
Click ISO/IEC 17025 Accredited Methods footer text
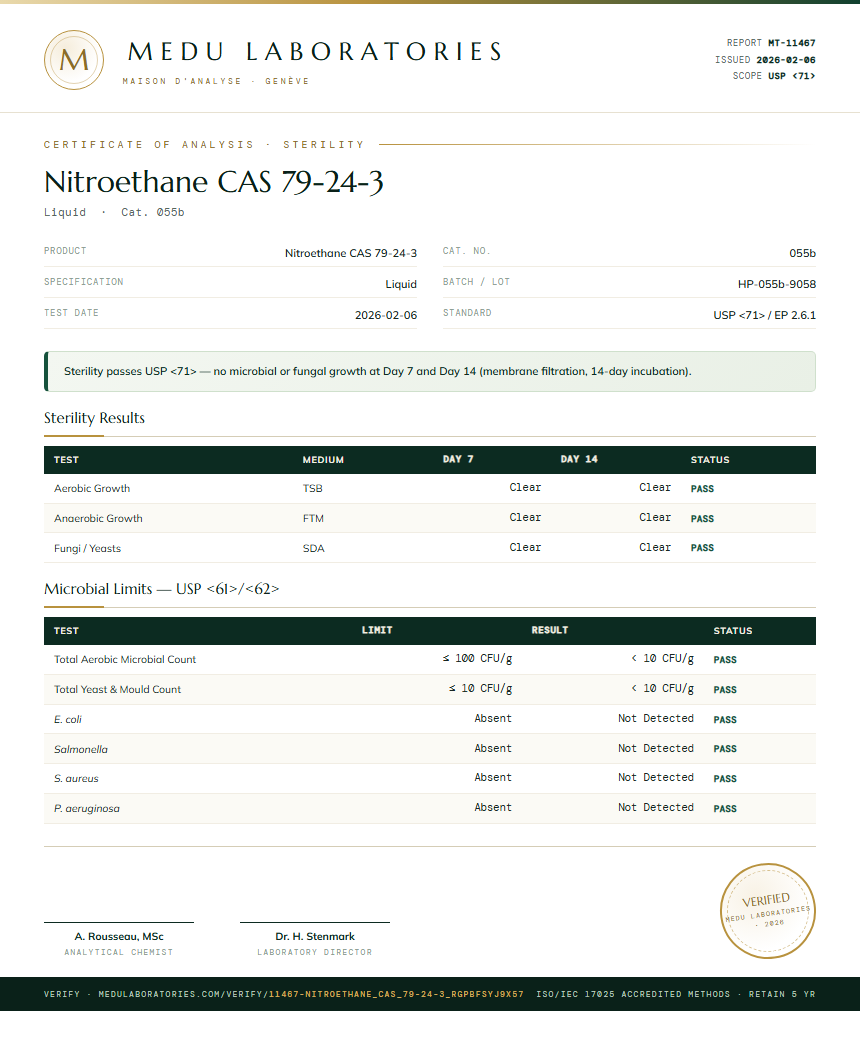[633, 994]
